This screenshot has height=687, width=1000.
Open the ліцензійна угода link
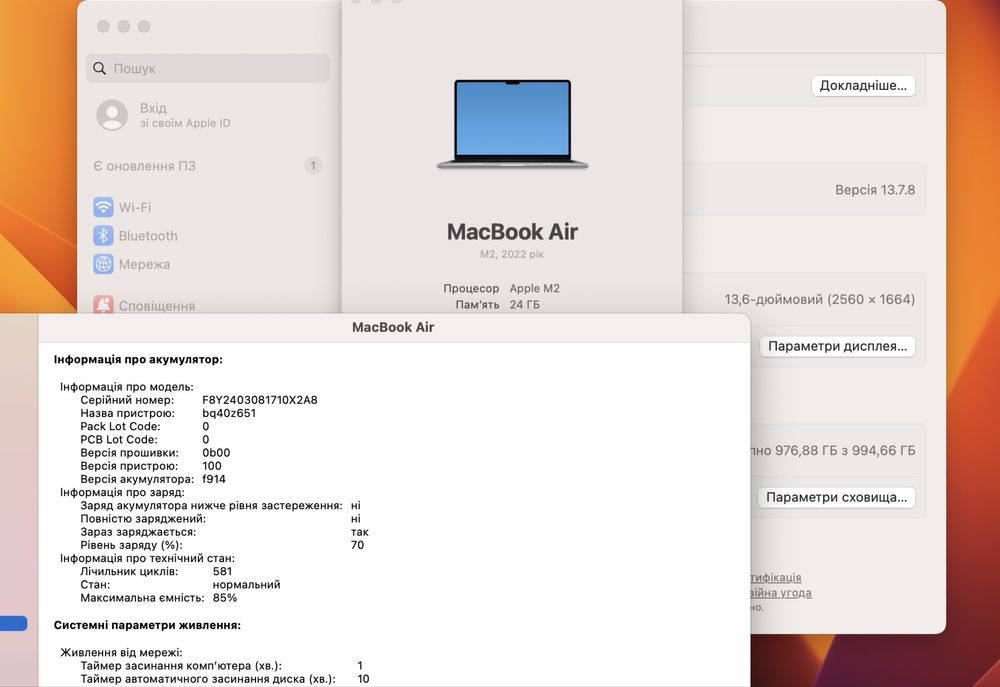tap(781, 593)
